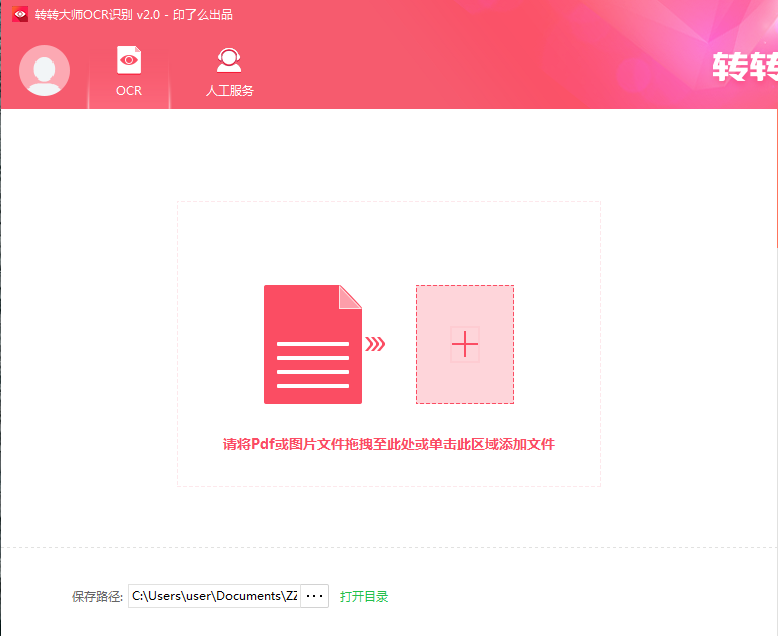Open the 打开目录 link
The image size is (778, 636).
(x=364, y=596)
